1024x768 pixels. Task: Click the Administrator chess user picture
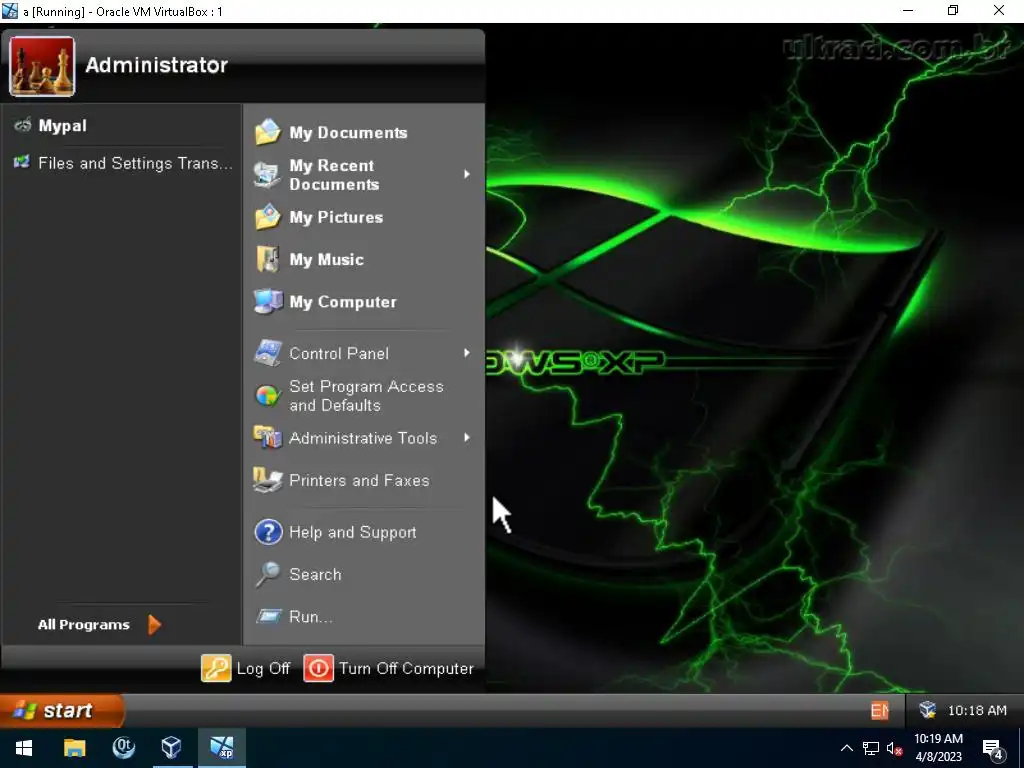point(42,66)
